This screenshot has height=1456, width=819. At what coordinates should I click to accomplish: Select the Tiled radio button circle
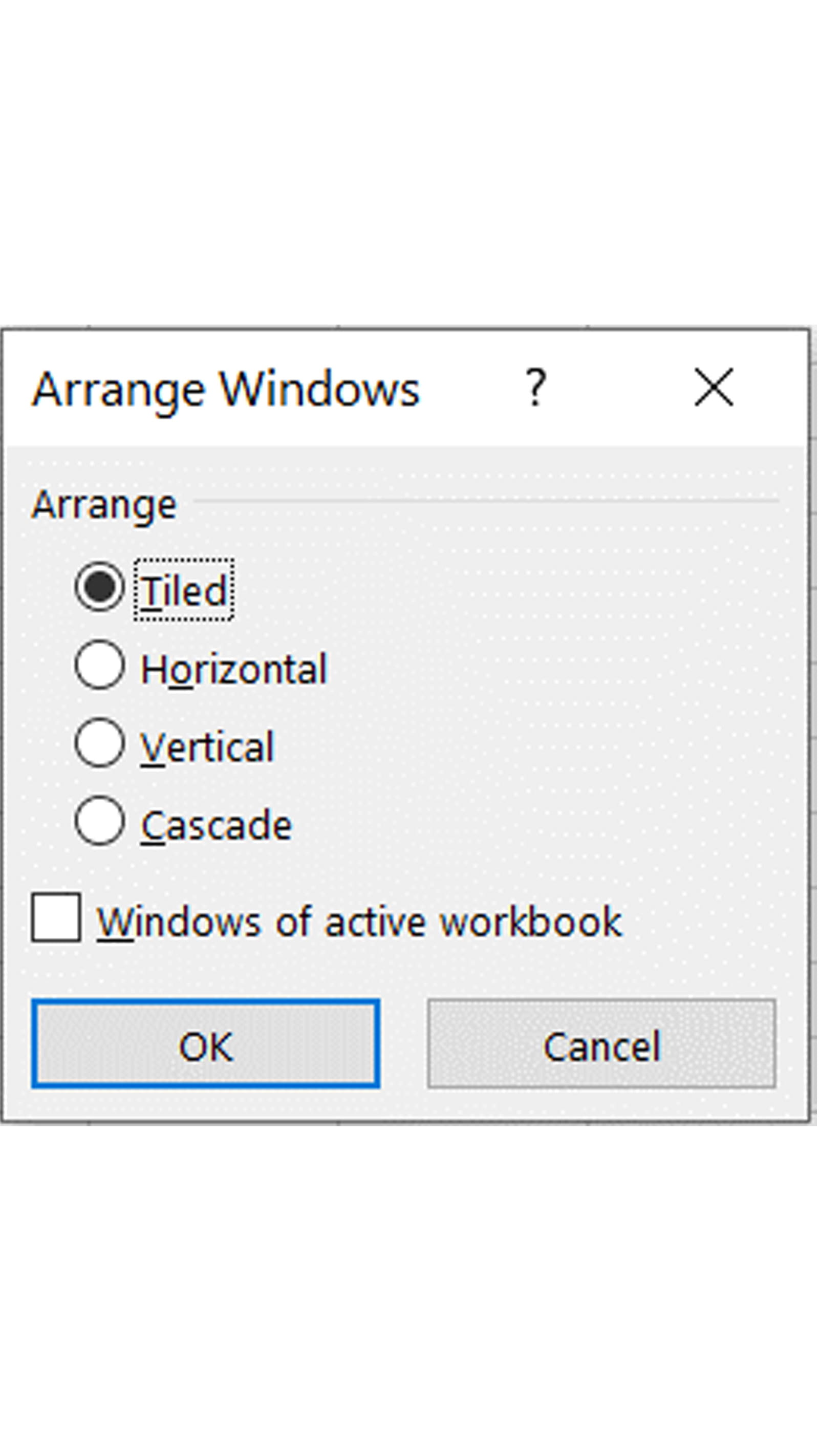(99, 587)
